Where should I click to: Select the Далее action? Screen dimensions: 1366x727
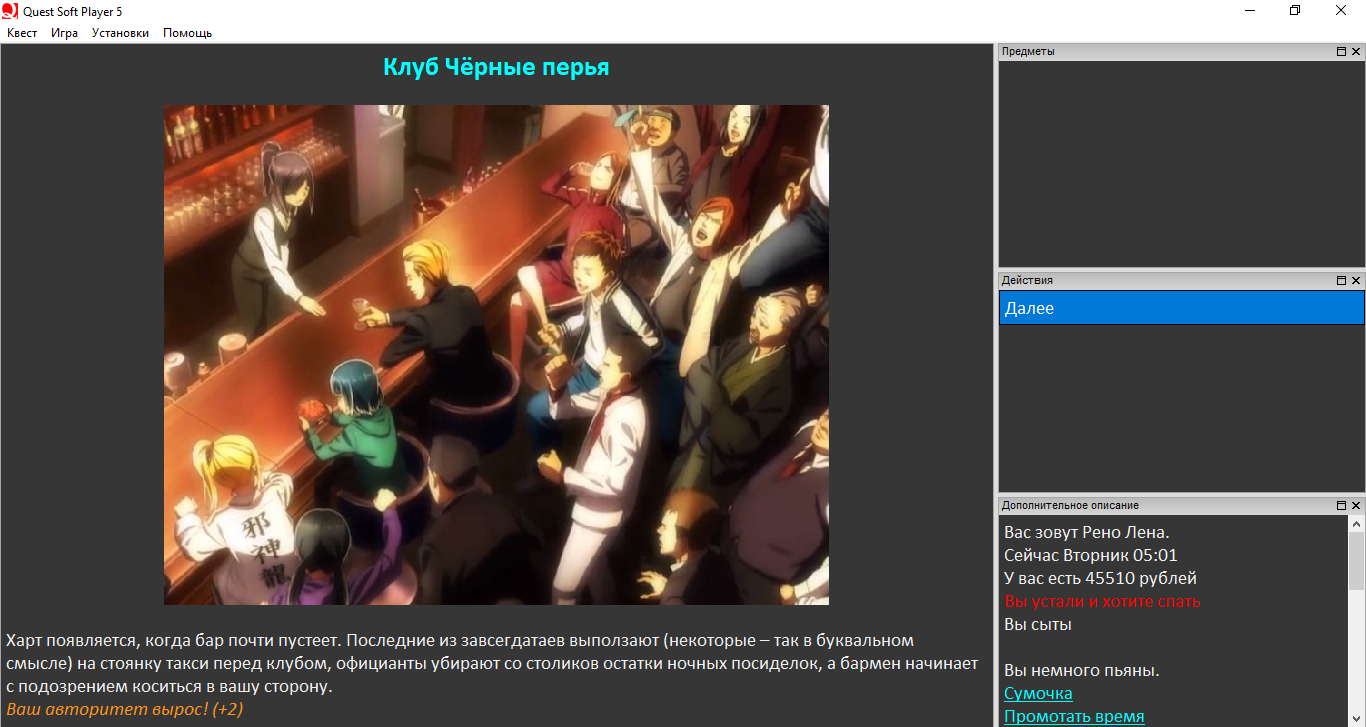(x=1181, y=308)
